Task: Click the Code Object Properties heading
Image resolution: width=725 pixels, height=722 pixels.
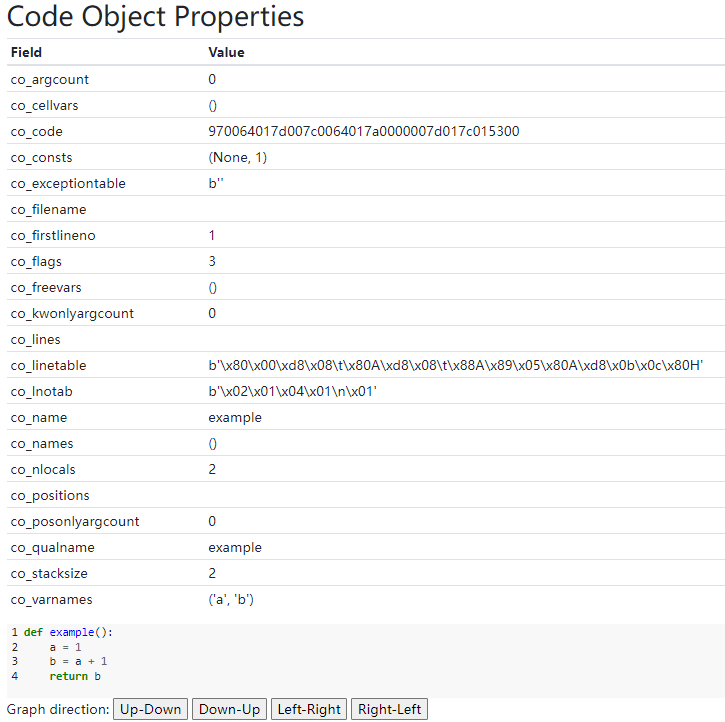Action: pos(156,17)
